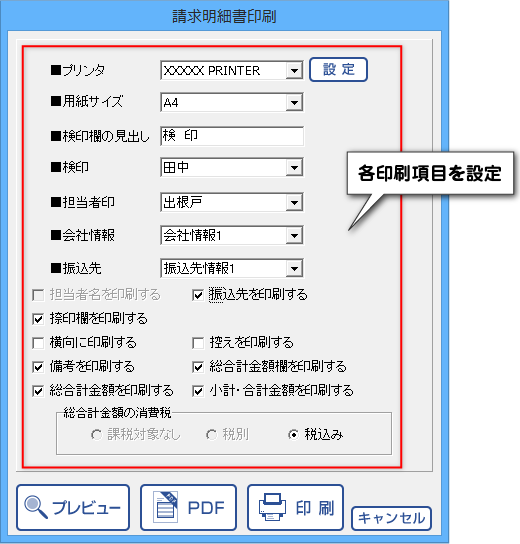Toggle 捺印欄を印刷する checkbox
The height and width of the screenshot is (544, 520).
38,319
